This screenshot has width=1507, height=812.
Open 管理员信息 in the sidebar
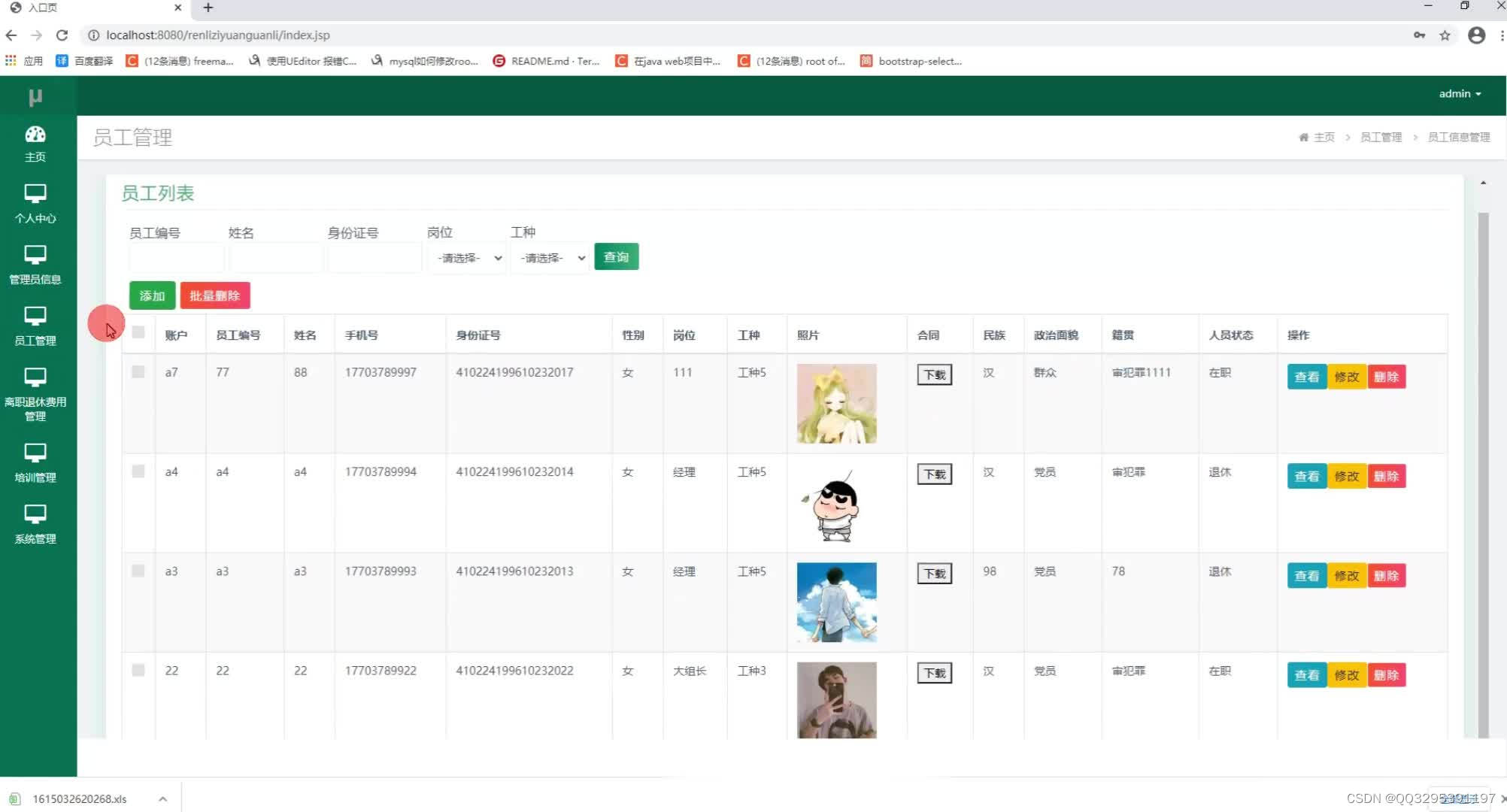35,265
